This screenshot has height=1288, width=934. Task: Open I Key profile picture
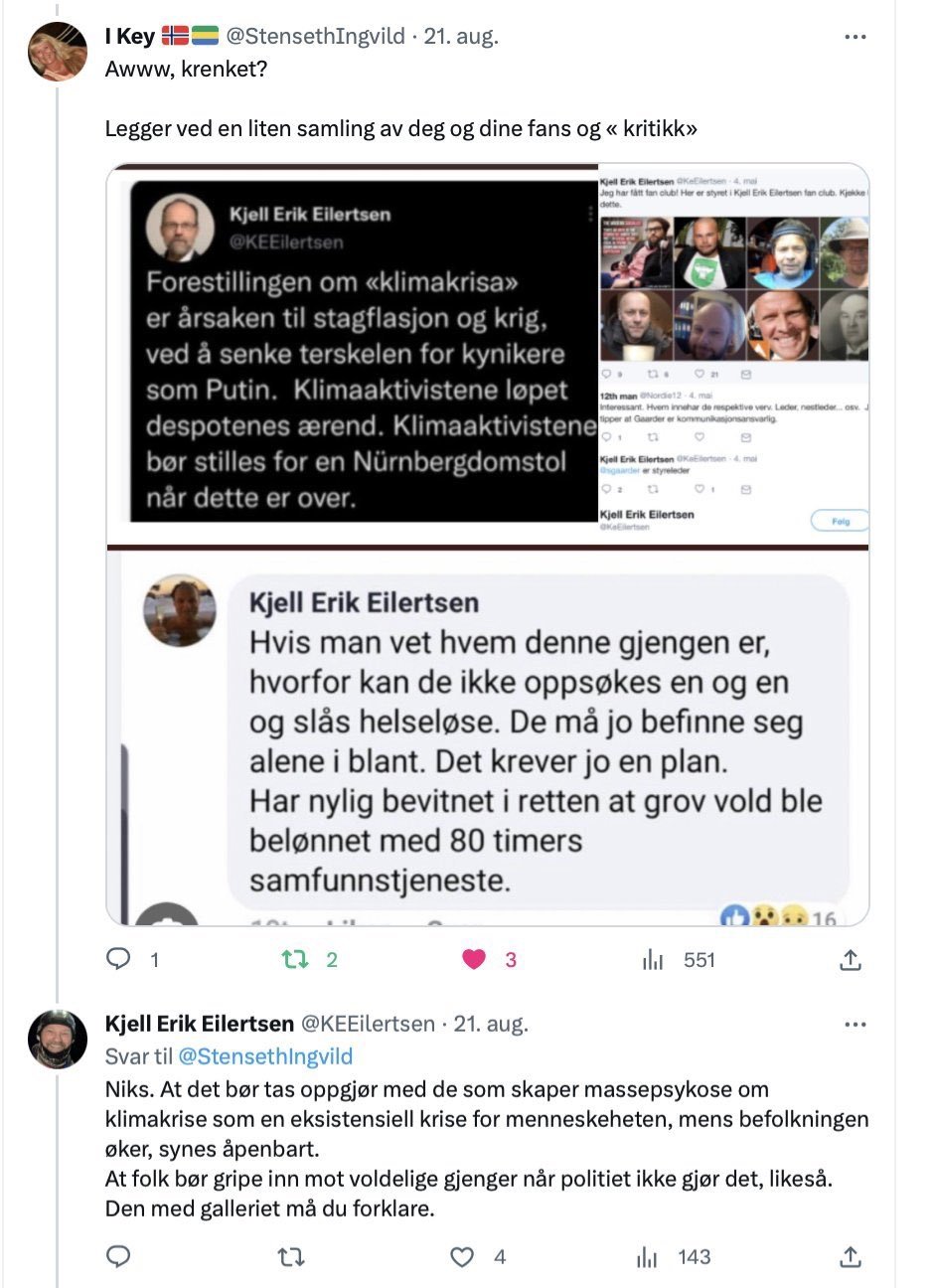click(58, 52)
